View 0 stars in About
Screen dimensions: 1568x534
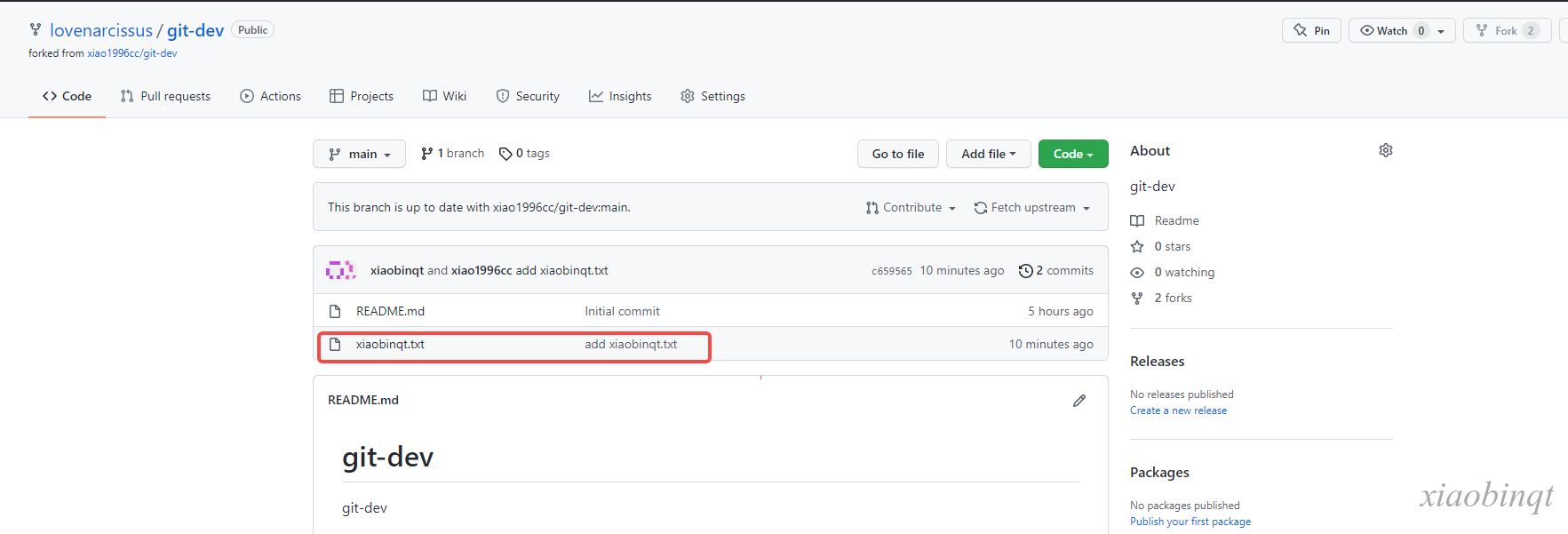click(x=1173, y=246)
